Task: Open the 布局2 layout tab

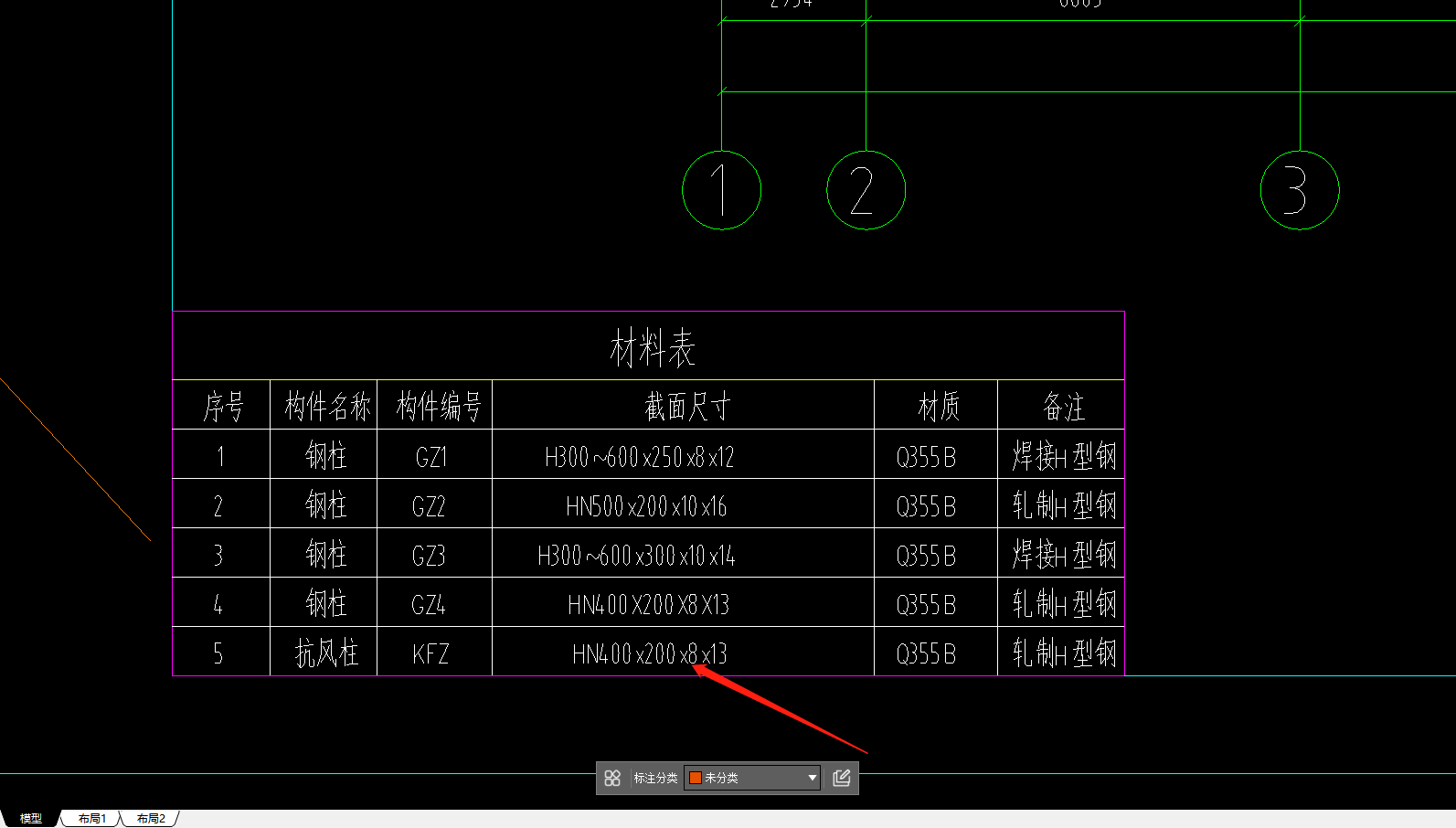Action: pyautogui.click(x=151, y=818)
